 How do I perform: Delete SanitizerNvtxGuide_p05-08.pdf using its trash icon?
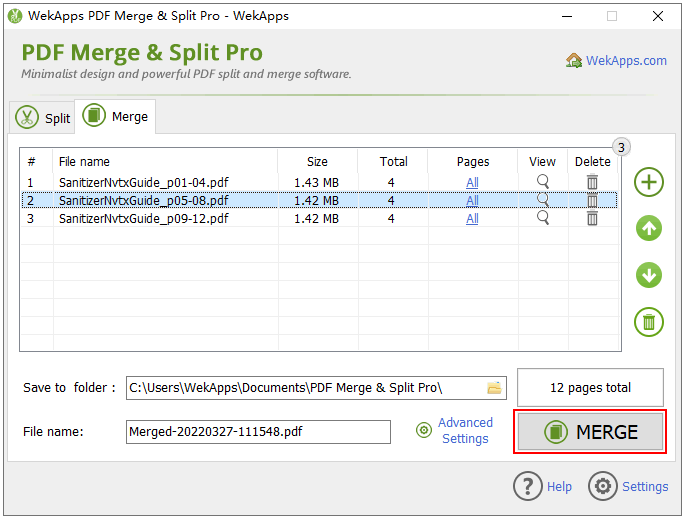(592, 200)
